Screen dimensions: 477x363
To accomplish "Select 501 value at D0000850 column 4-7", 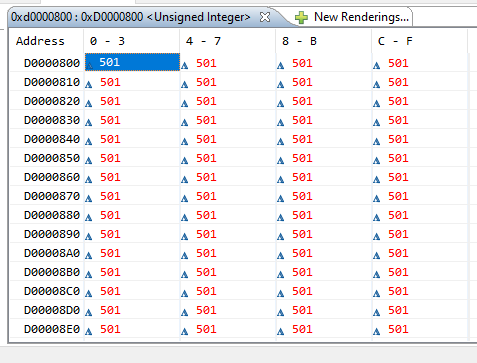I will (206, 158).
